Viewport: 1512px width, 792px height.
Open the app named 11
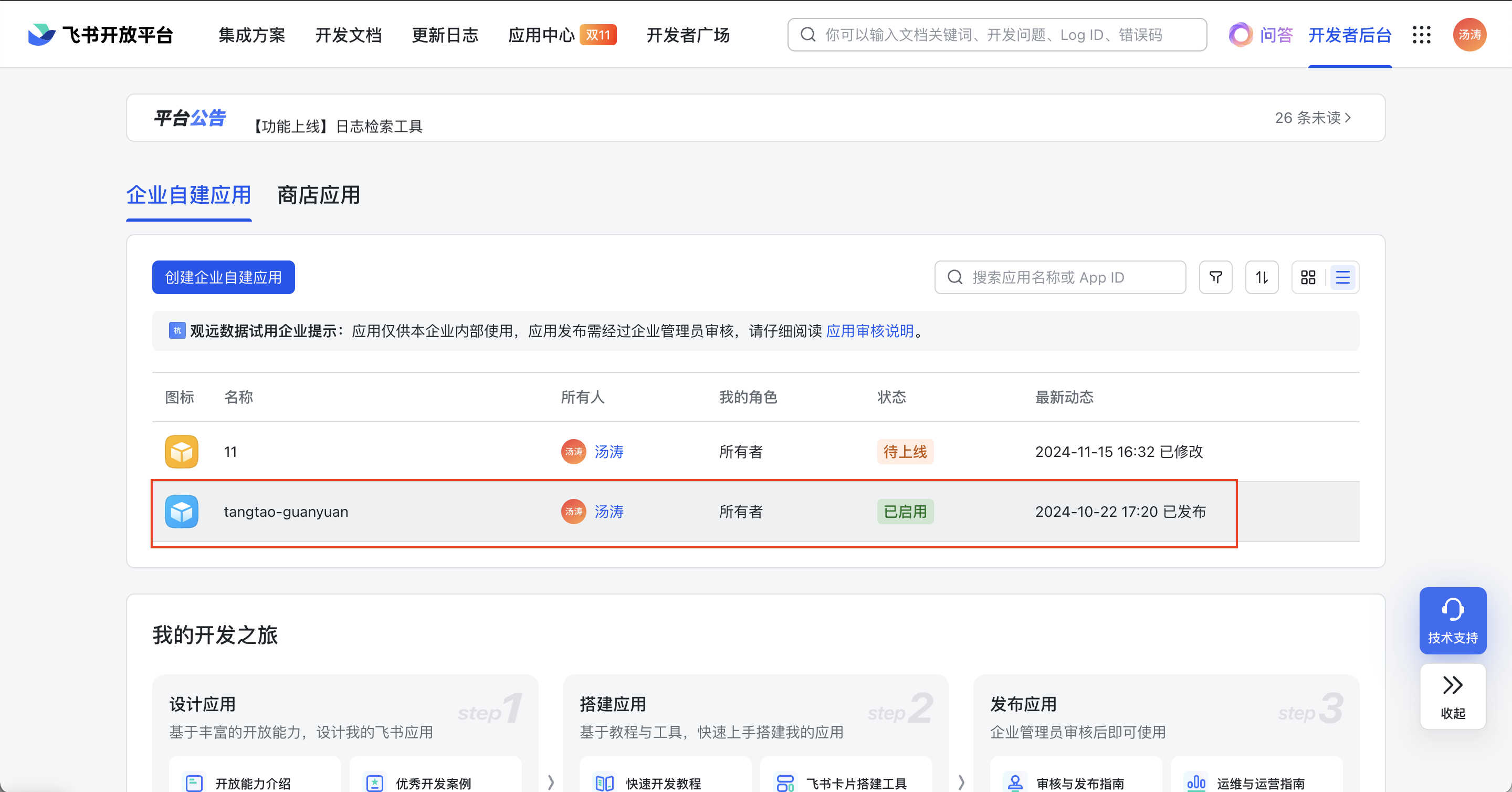point(230,452)
